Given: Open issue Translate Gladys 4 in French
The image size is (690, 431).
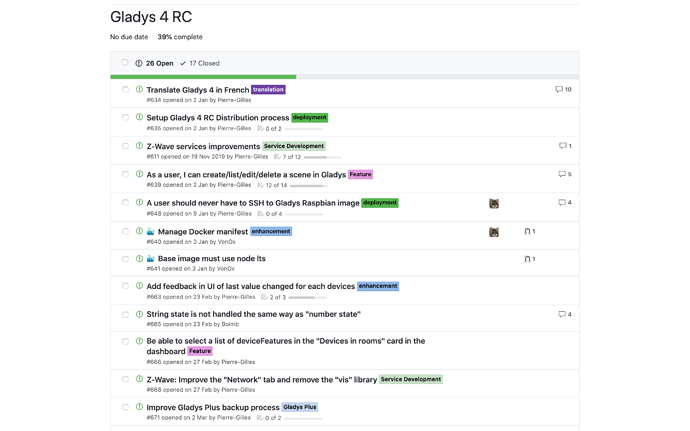Looking at the screenshot, I should 198,90.
